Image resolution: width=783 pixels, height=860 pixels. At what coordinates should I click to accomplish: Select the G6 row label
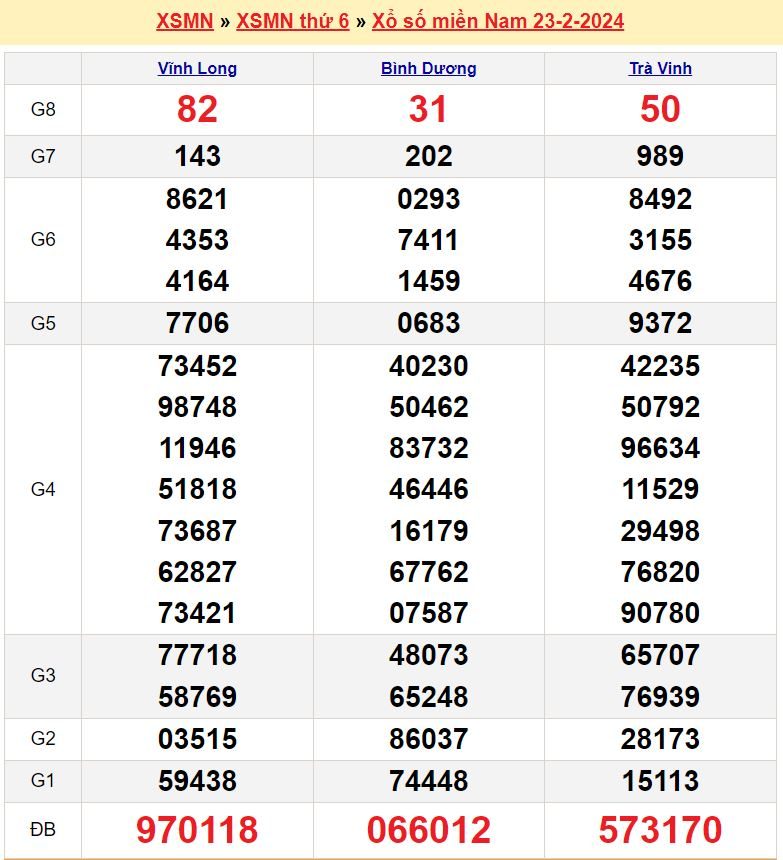[x=43, y=240]
